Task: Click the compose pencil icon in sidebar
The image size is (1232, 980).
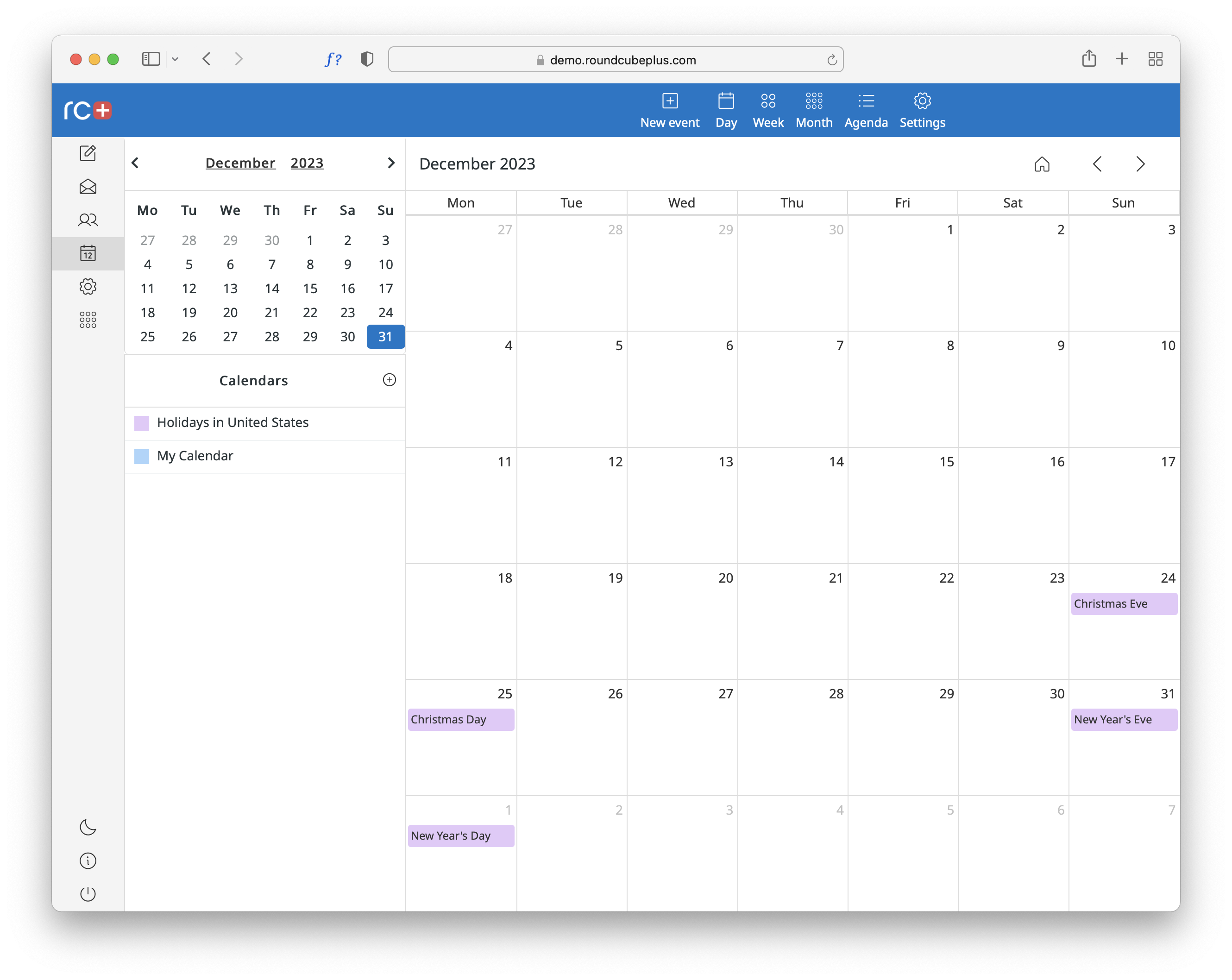Action: click(x=88, y=153)
